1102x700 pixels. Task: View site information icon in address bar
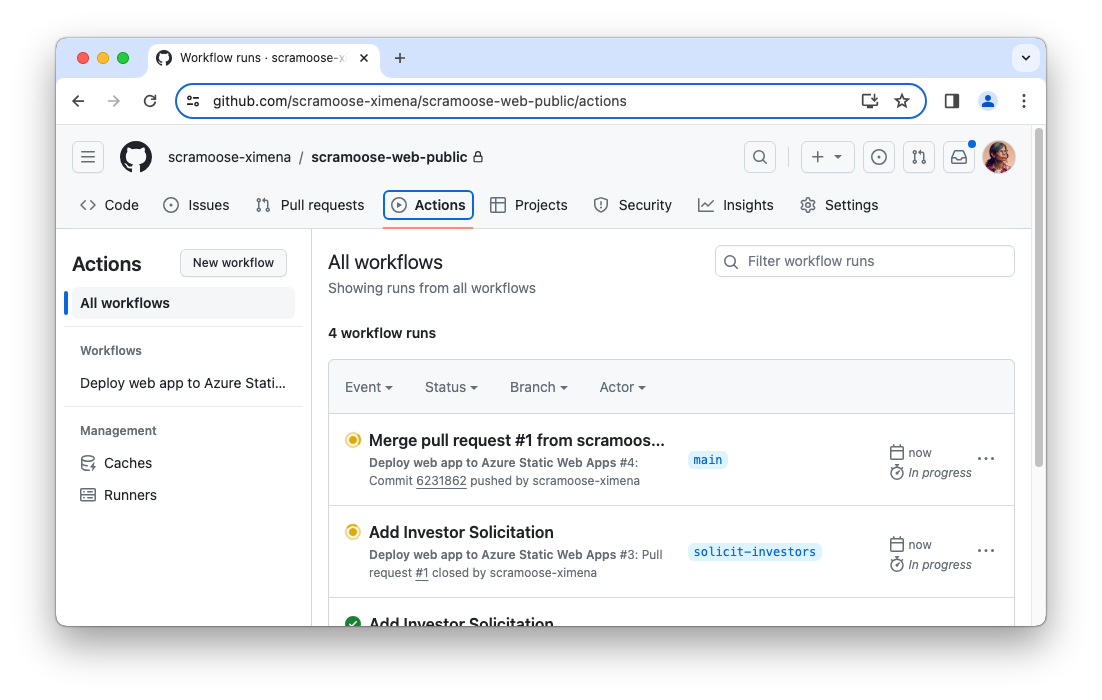(x=193, y=101)
